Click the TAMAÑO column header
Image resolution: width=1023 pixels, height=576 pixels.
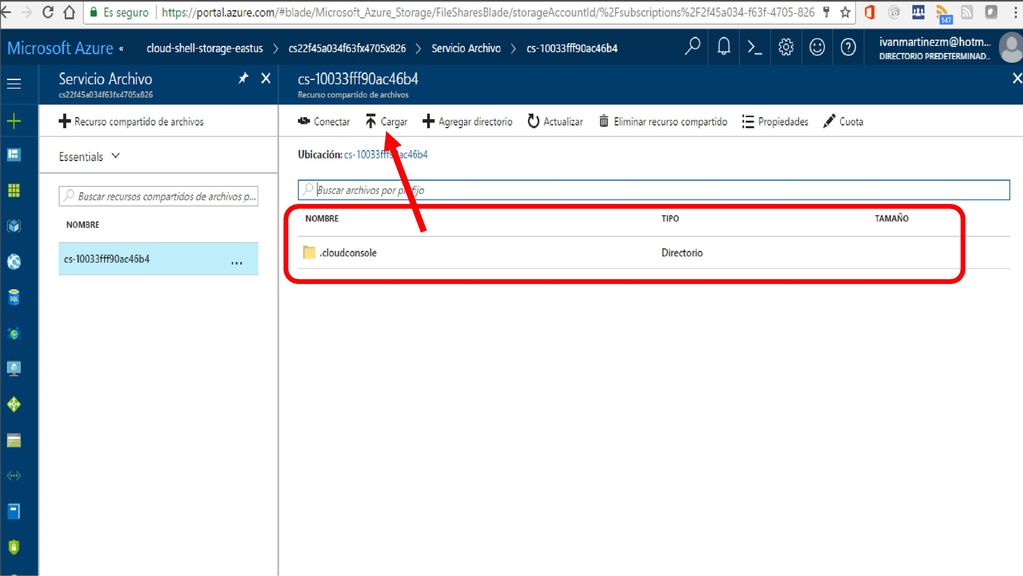891,219
